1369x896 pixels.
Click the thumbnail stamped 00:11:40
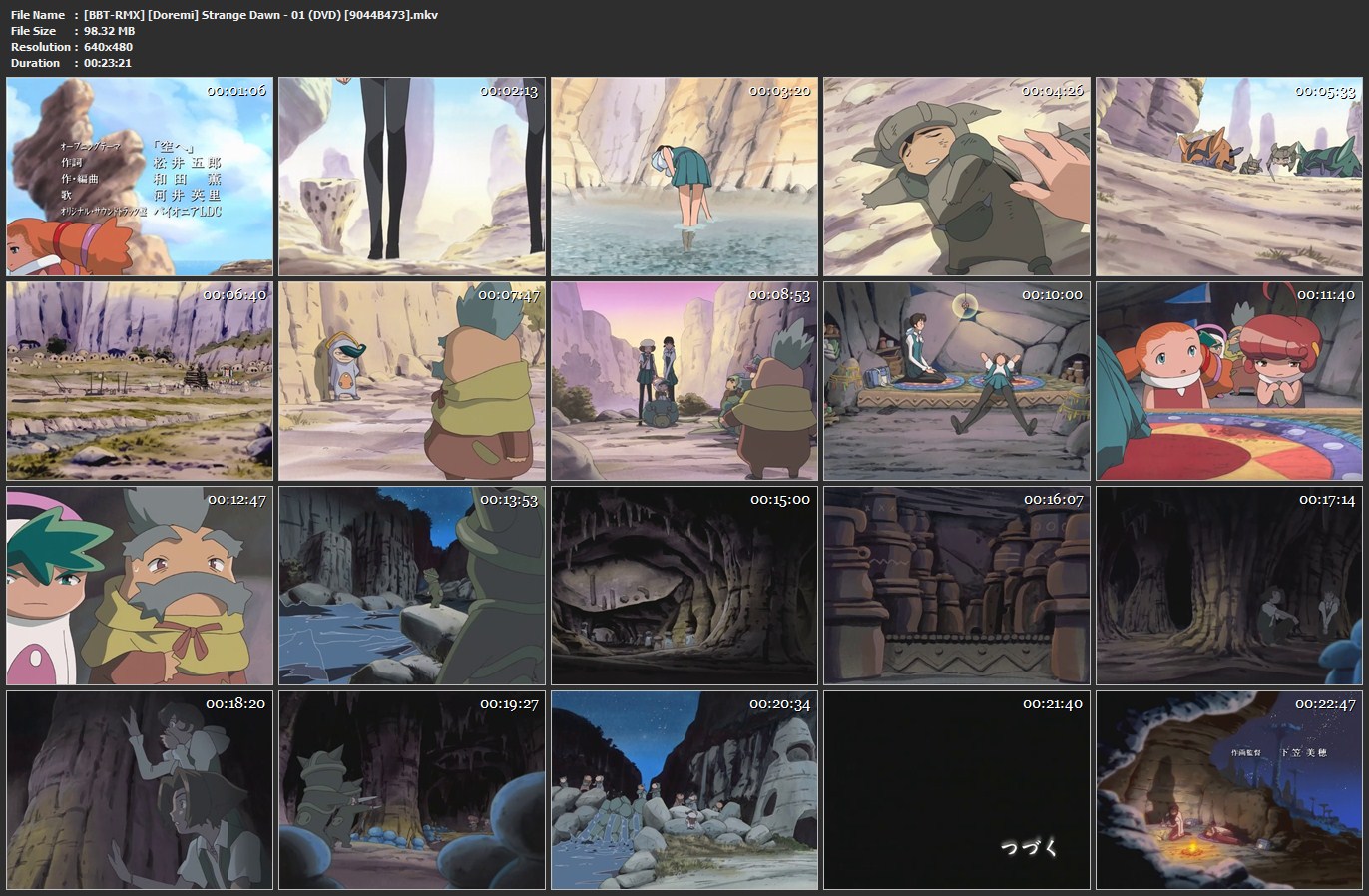point(1229,381)
